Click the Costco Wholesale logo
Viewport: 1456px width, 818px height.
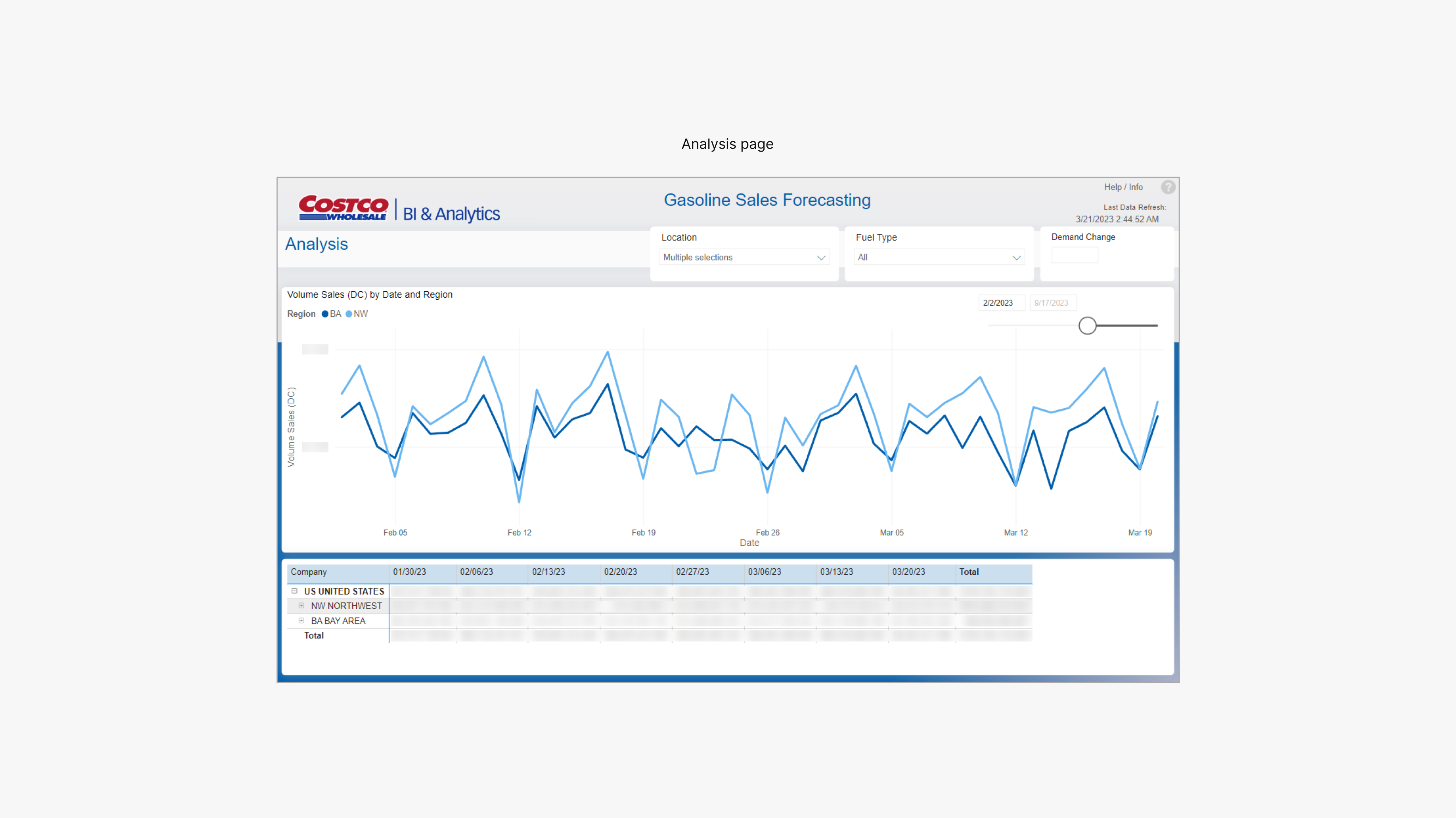click(343, 208)
